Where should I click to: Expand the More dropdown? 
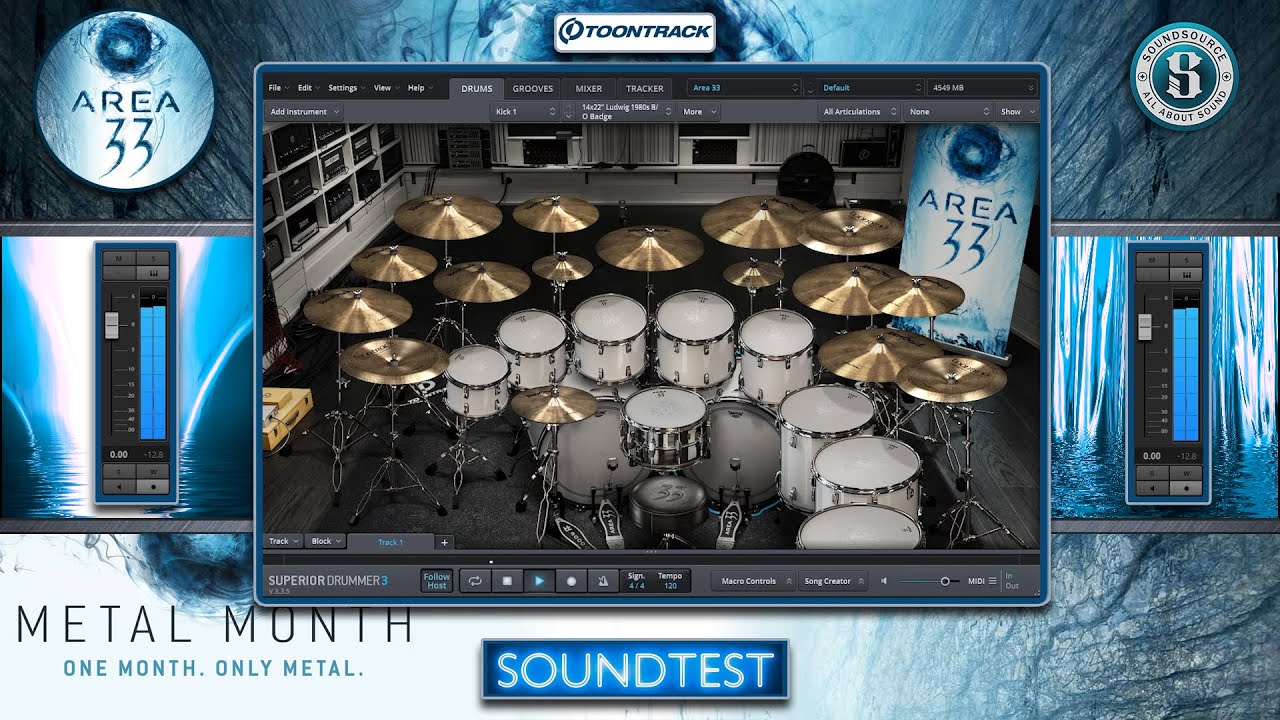click(x=699, y=112)
